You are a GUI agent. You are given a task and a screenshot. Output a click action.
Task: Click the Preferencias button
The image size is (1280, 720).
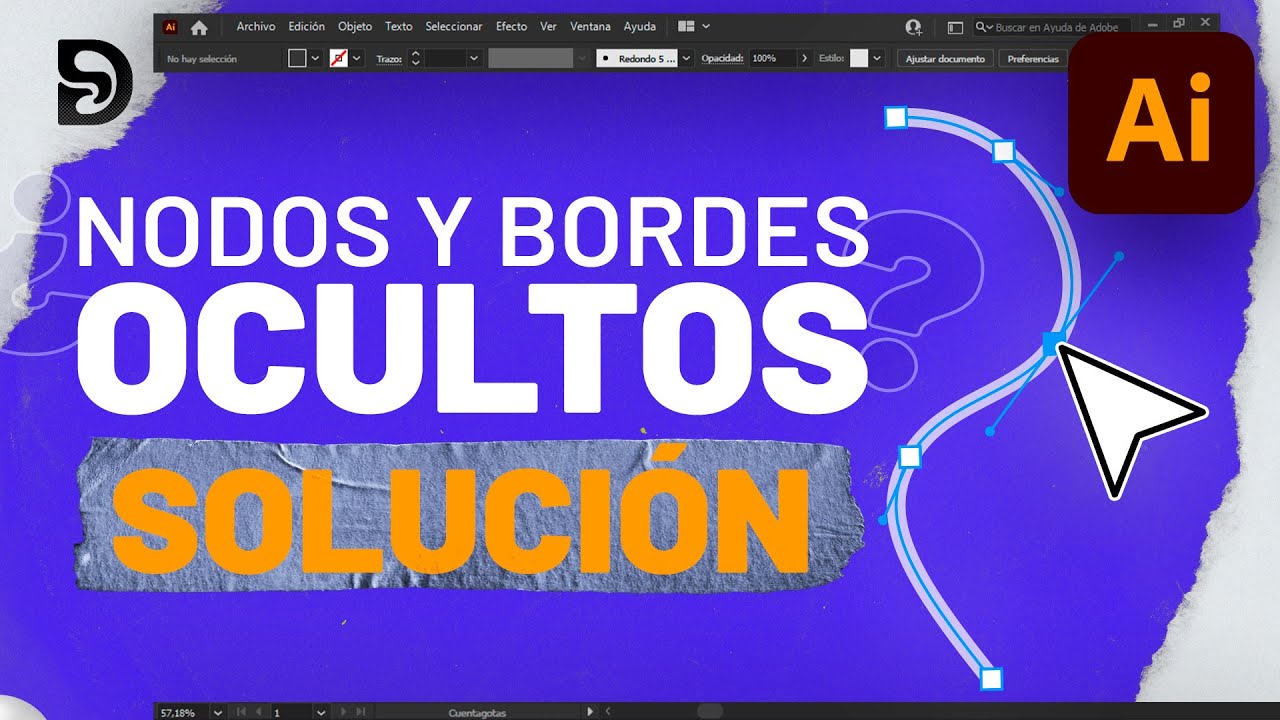1033,59
